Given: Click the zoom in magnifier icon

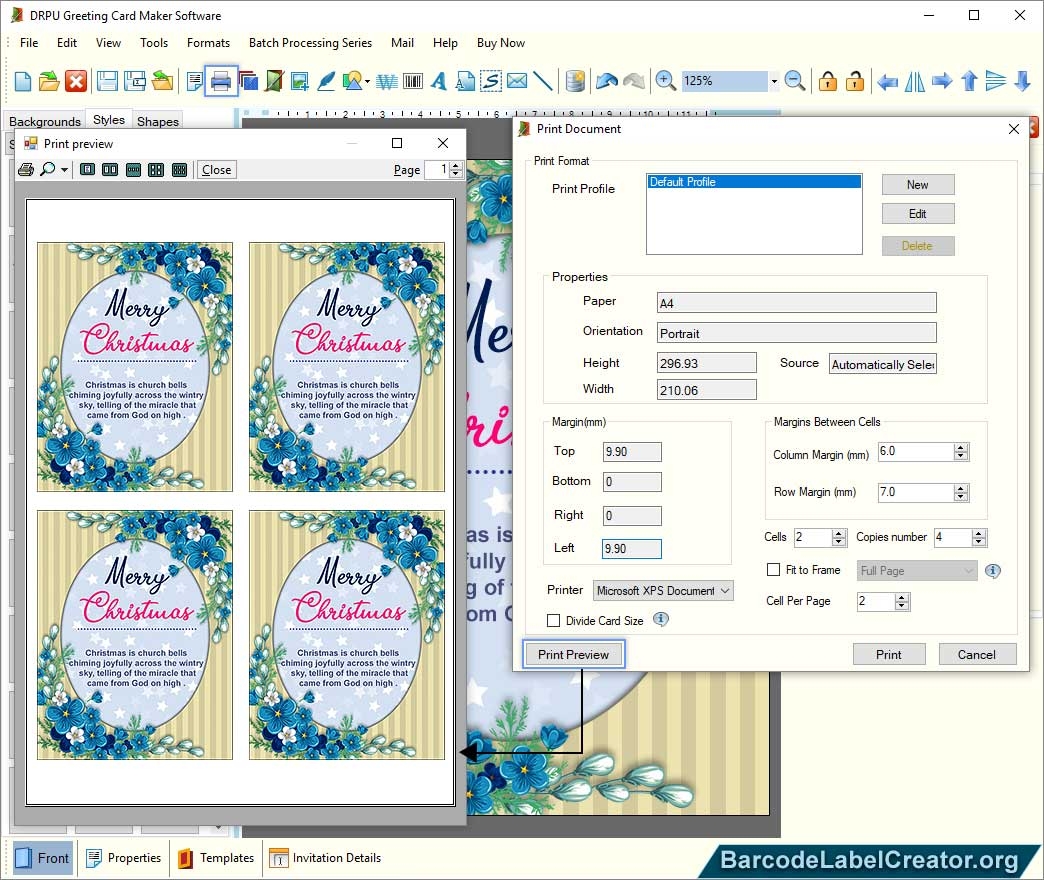Looking at the screenshot, I should (665, 81).
